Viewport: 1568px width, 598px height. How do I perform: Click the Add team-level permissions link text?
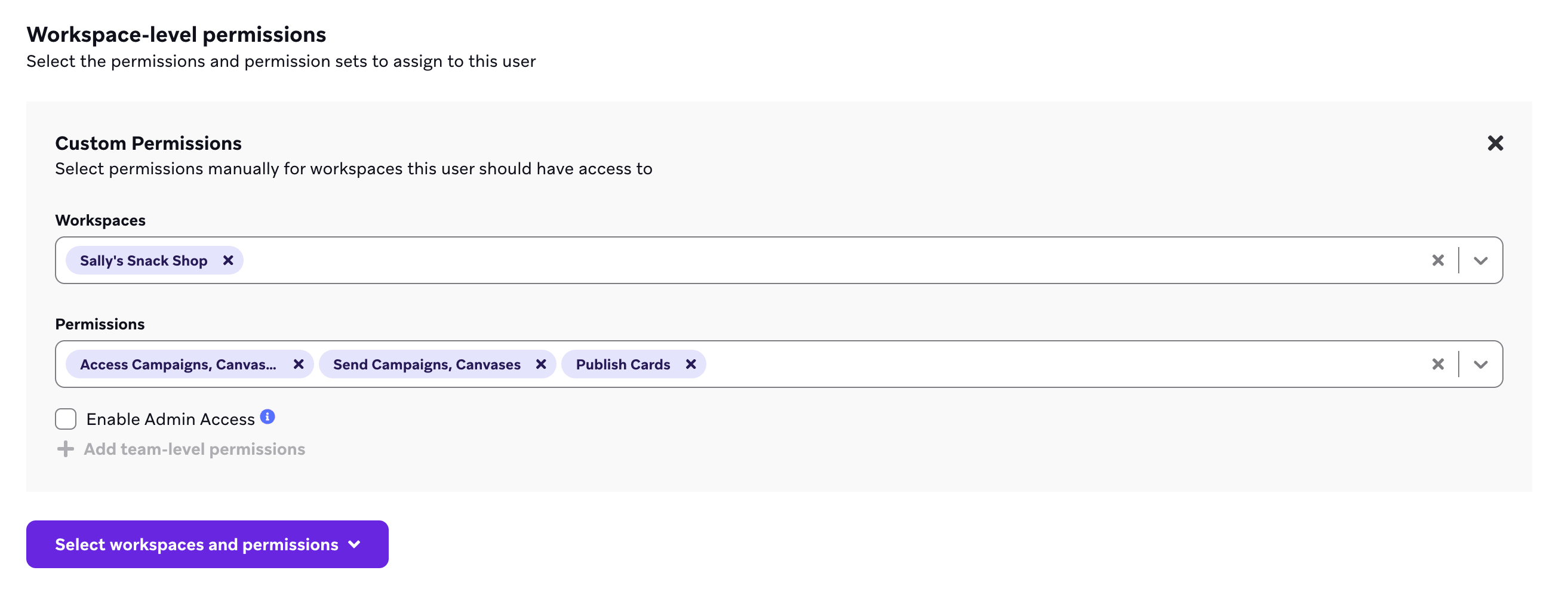[x=194, y=449]
